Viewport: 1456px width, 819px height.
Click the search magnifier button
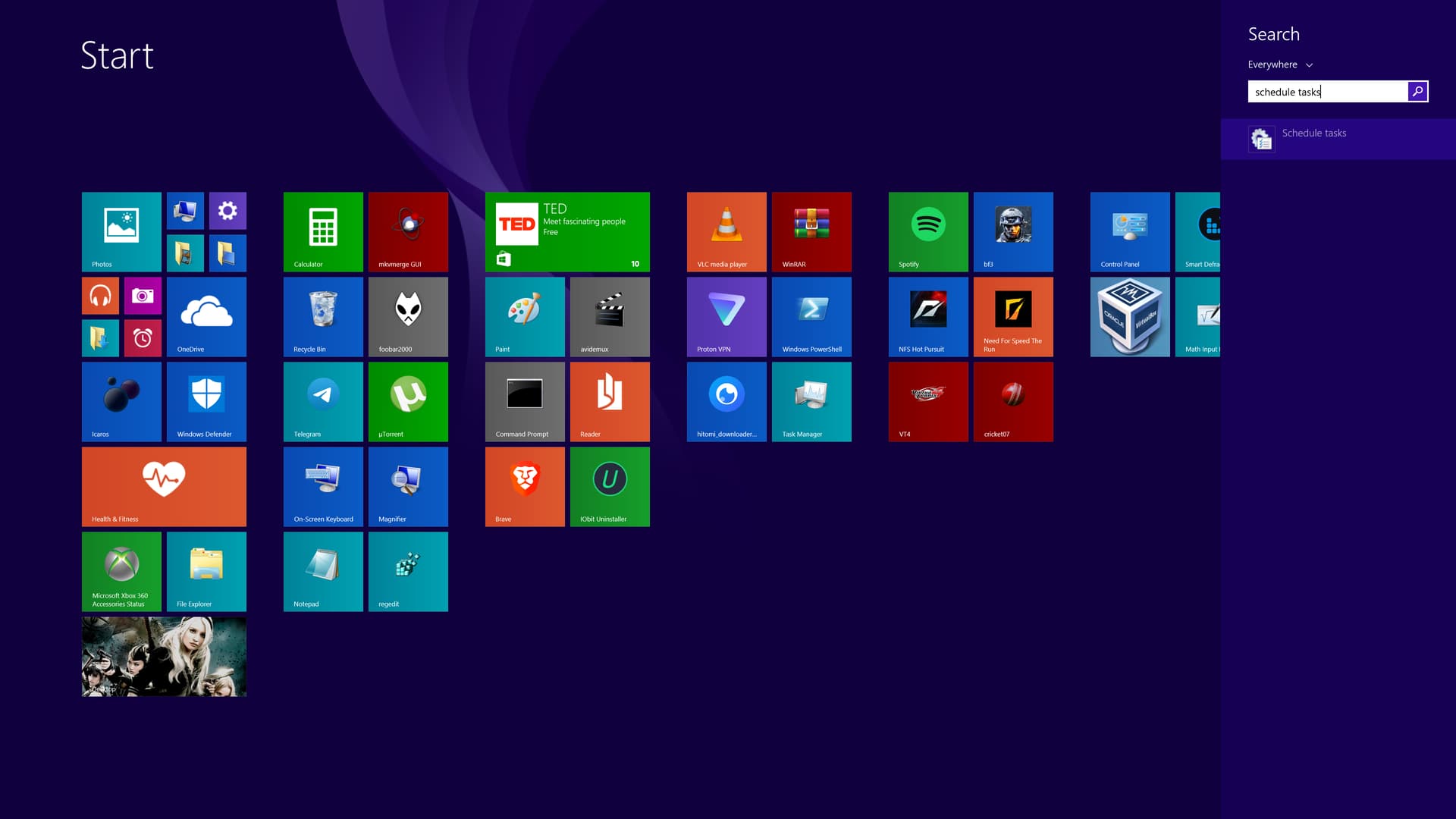click(x=1417, y=92)
